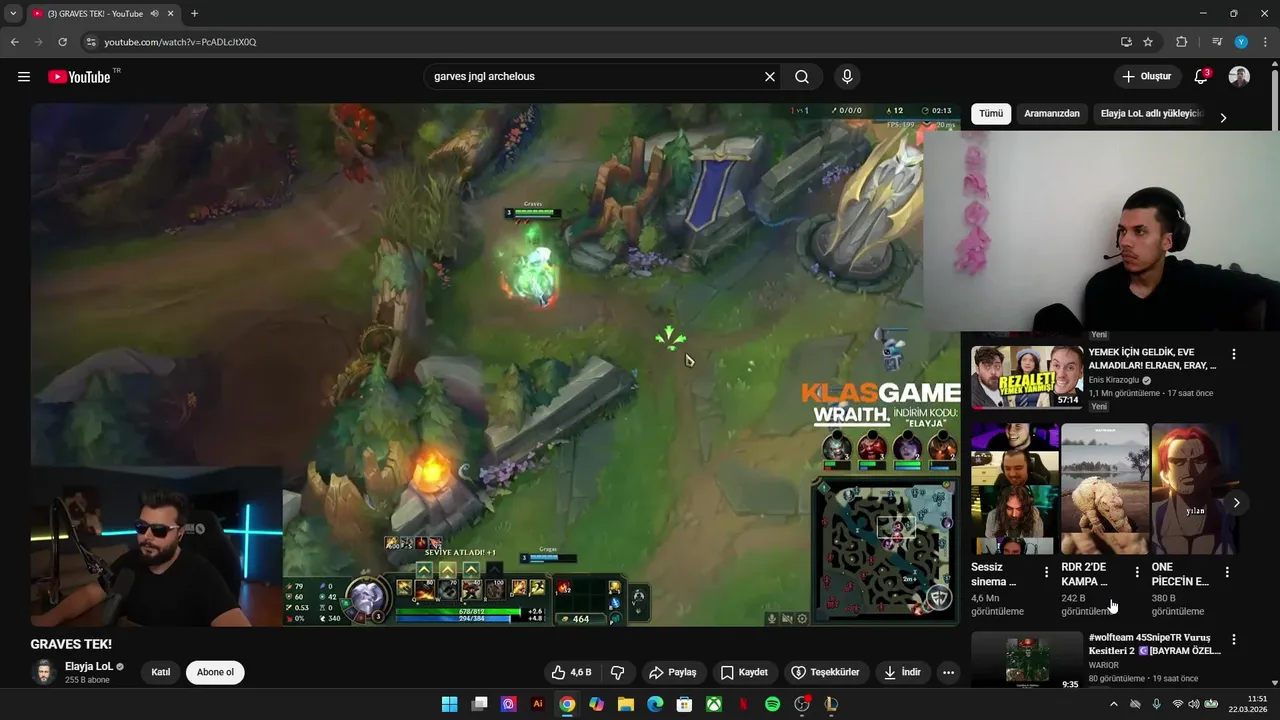The image size is (1280, 720).
Task: Start voice search with the microphone
Action: pos(847,77)
